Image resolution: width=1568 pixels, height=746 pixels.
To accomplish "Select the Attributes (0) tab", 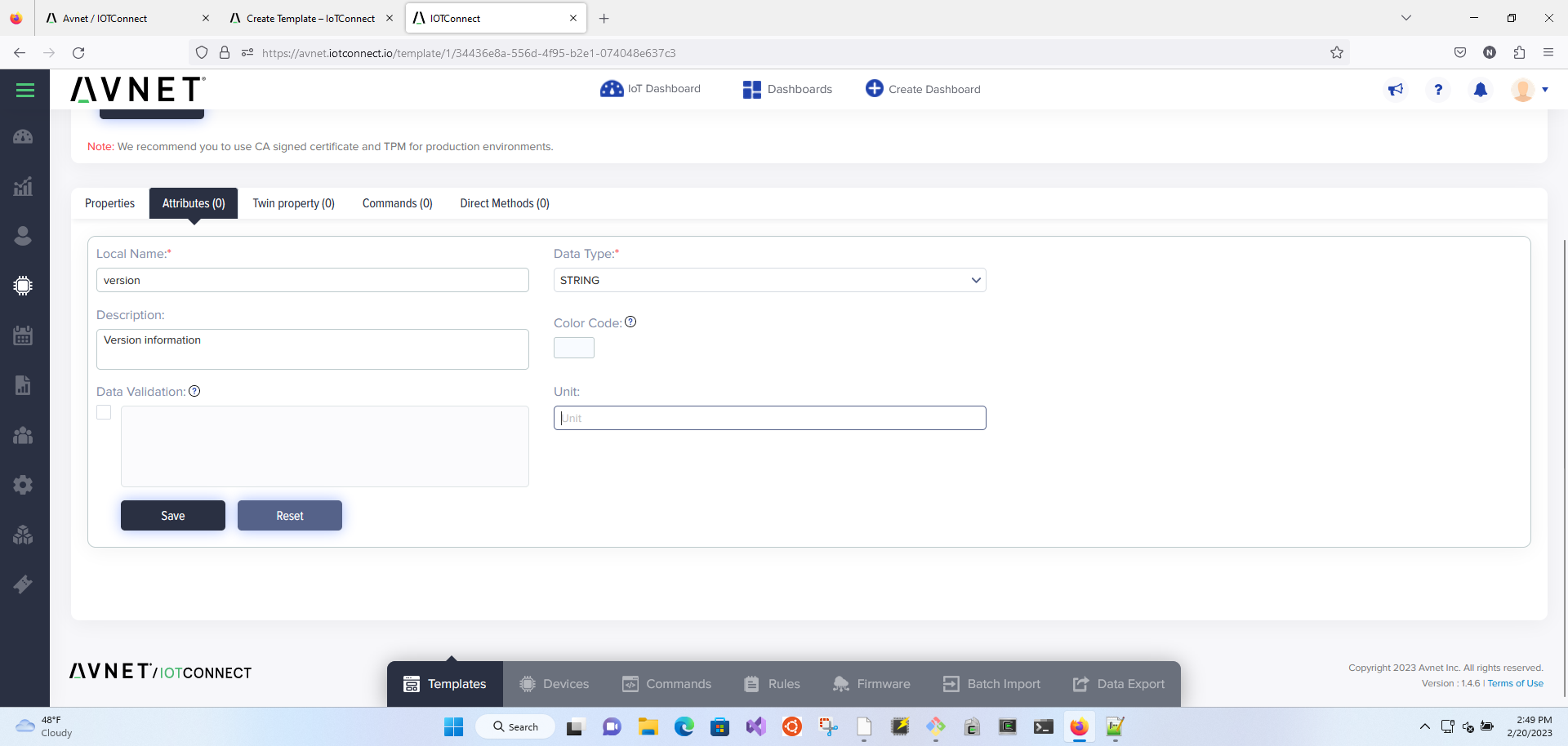I will coord(194,203).
